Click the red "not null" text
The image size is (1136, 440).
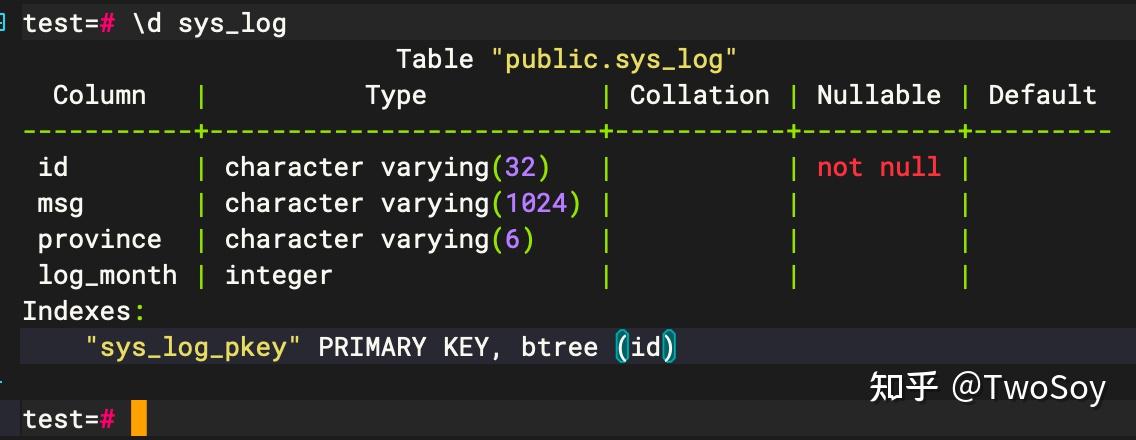click(x=878, y=167)
